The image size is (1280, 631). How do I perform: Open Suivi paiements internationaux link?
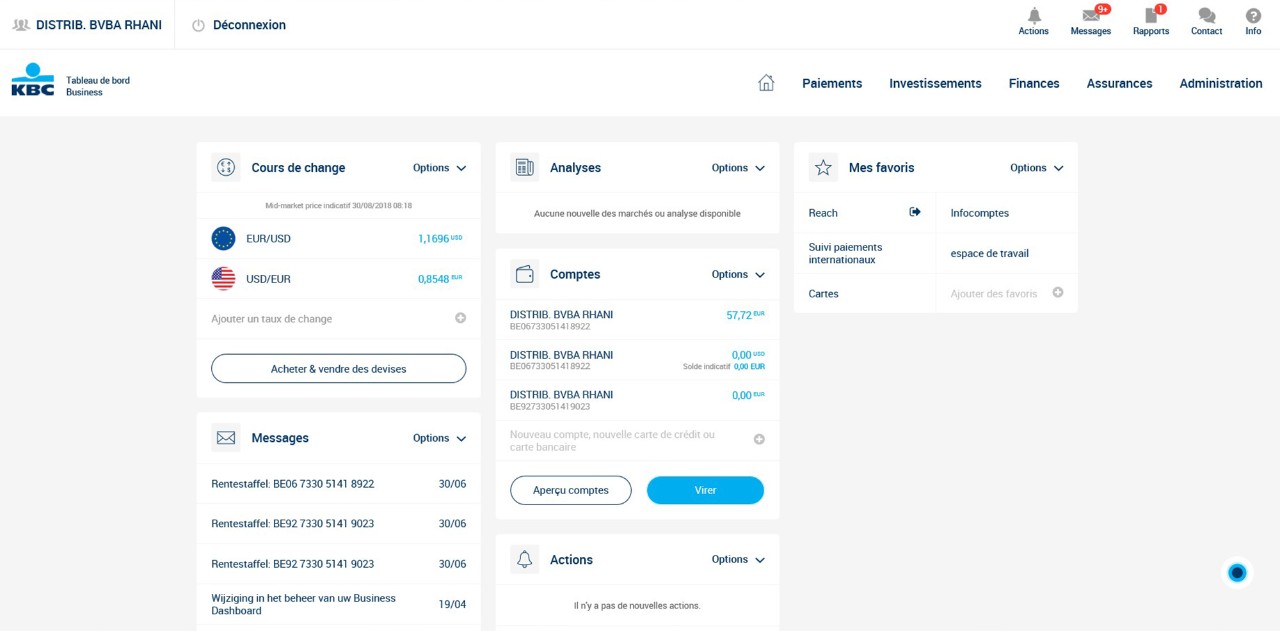click(x=846, y=253)
